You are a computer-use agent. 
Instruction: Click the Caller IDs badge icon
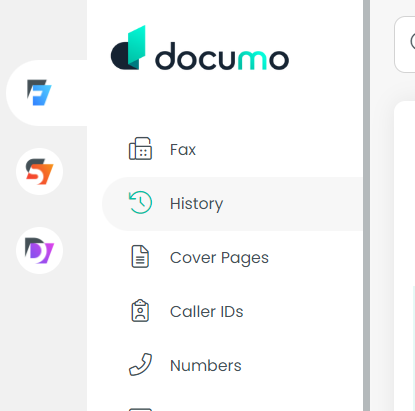(x=140, y=311)
